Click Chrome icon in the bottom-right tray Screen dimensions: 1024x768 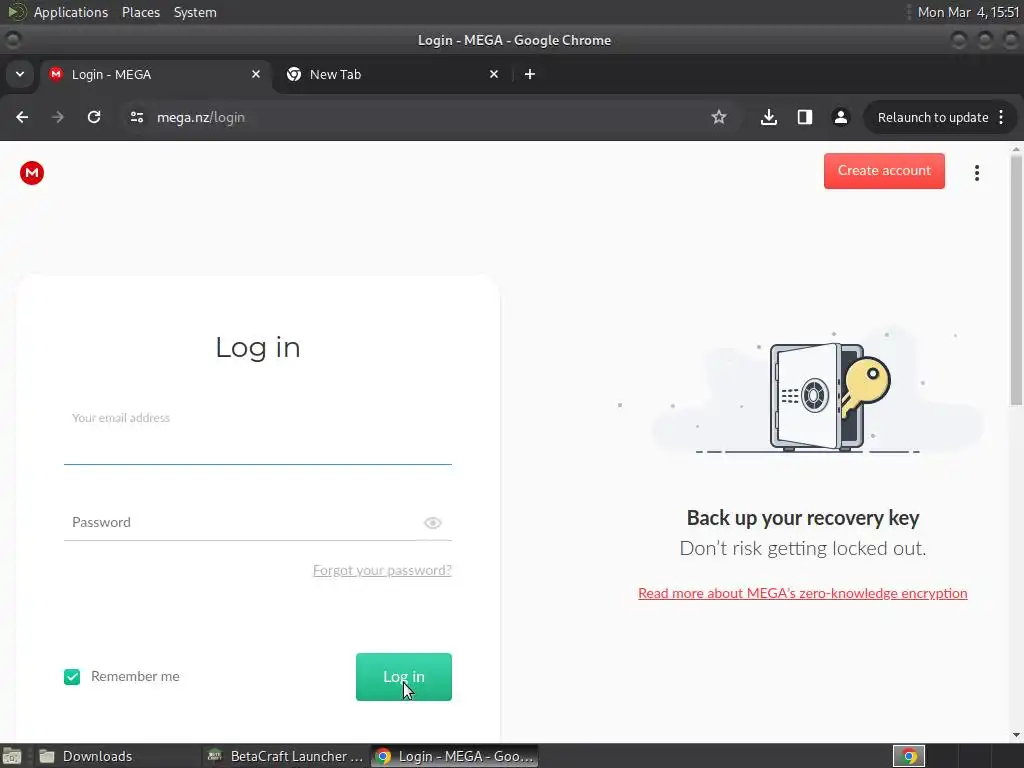908,756
